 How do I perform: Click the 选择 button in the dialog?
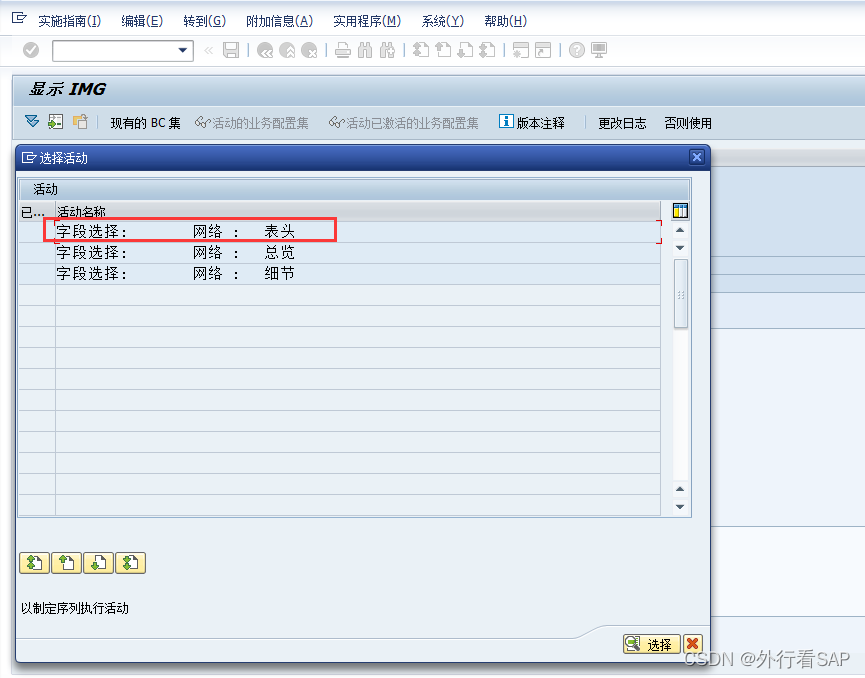pyautogui.click(x=652, y=644)
